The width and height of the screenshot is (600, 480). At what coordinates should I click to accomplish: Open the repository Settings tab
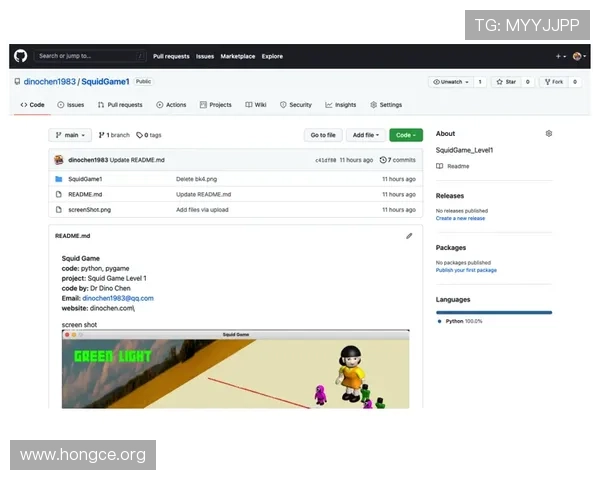coord(386,105)
